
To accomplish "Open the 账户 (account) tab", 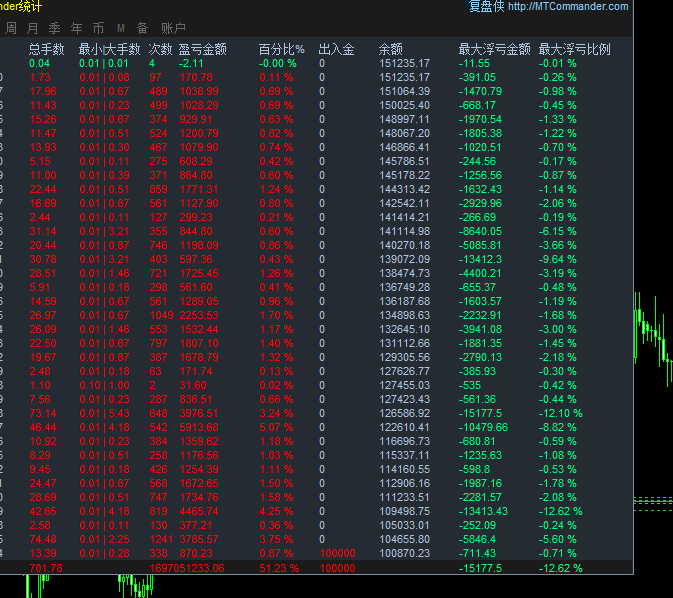I will (173, 28).
